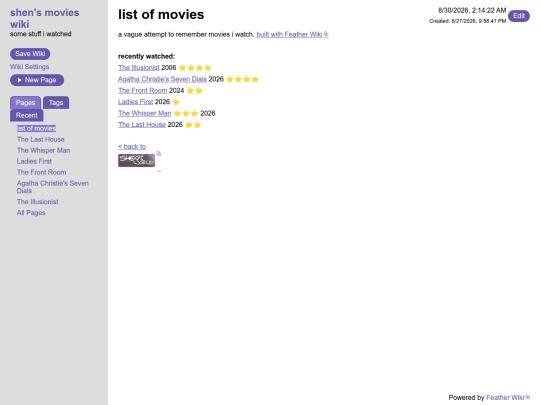
Task: Click external link icon beside banner image
Action: click(x=158, y=153)
